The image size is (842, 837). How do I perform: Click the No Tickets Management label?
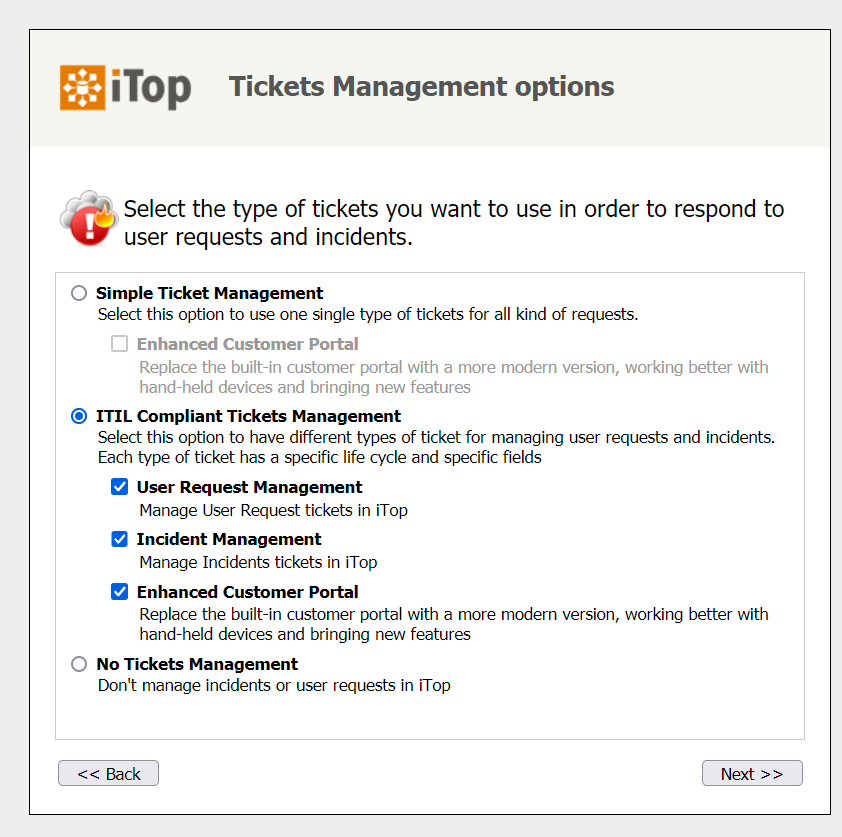click(197, 664)
